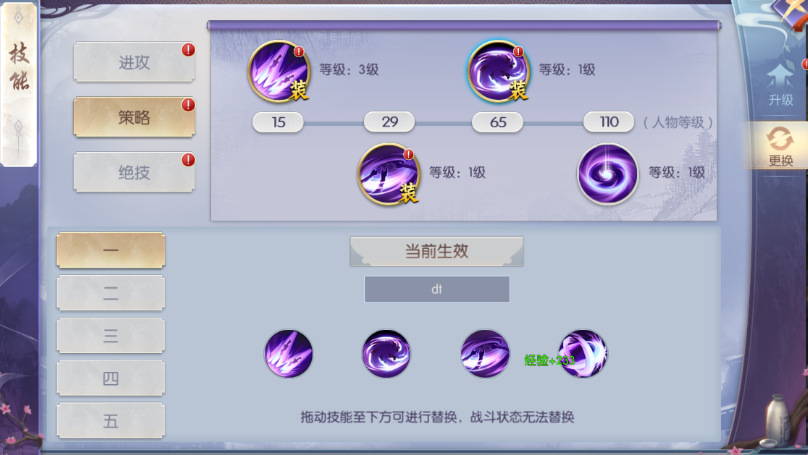
Task: Click the 当前生效 button
Action: [x=436, y=251]
